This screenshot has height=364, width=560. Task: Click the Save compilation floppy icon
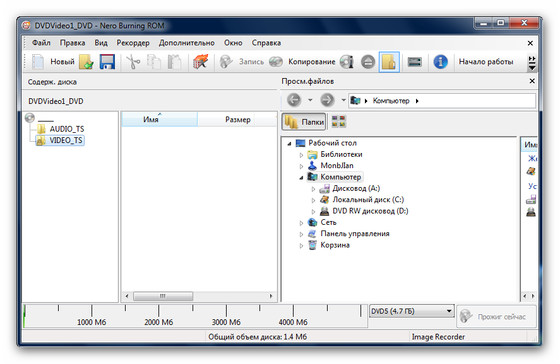107,62
